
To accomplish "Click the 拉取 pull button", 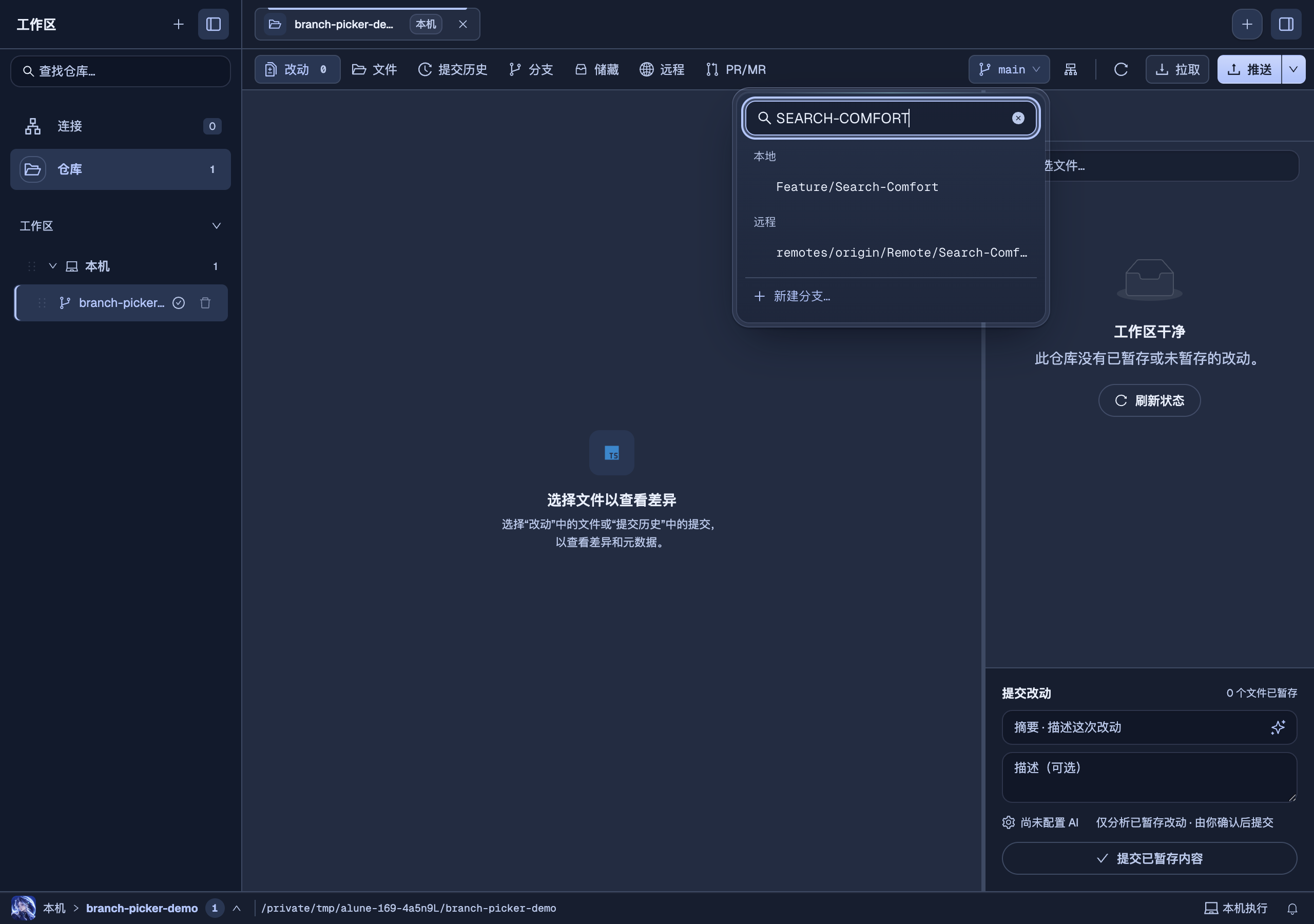I will (1177, 69).
